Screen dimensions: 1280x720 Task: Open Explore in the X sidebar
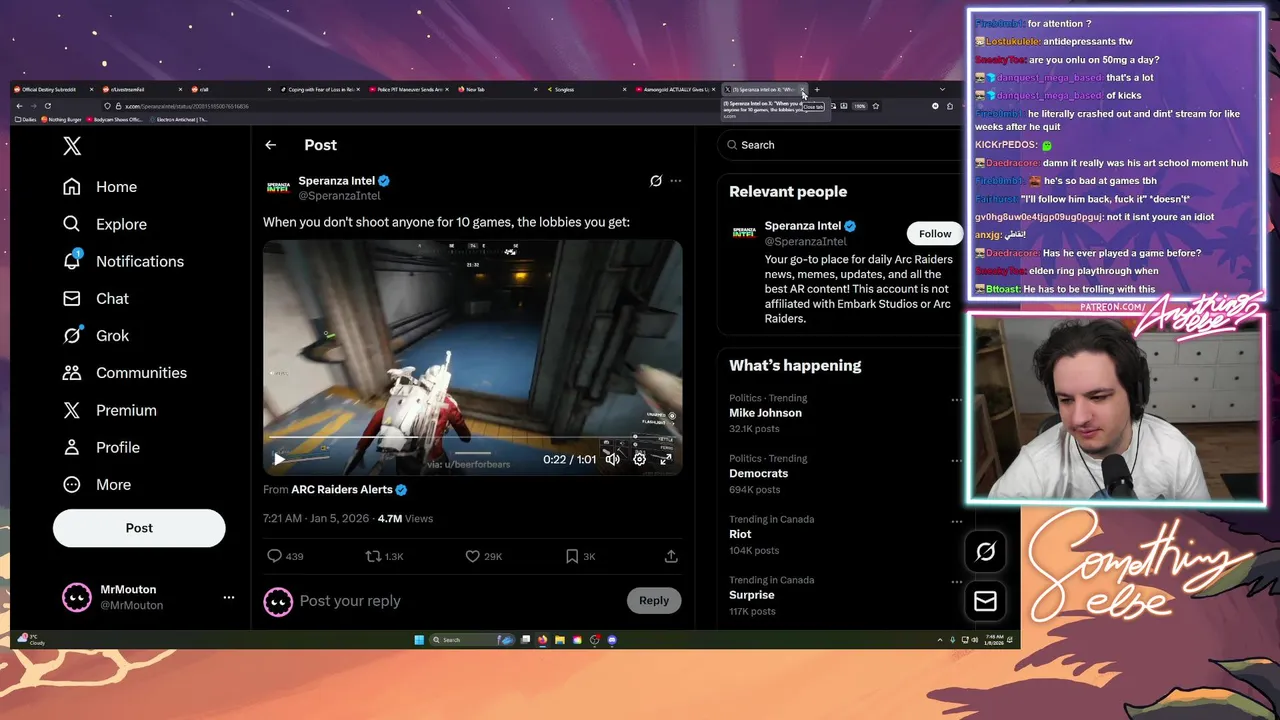coord(105,224)
